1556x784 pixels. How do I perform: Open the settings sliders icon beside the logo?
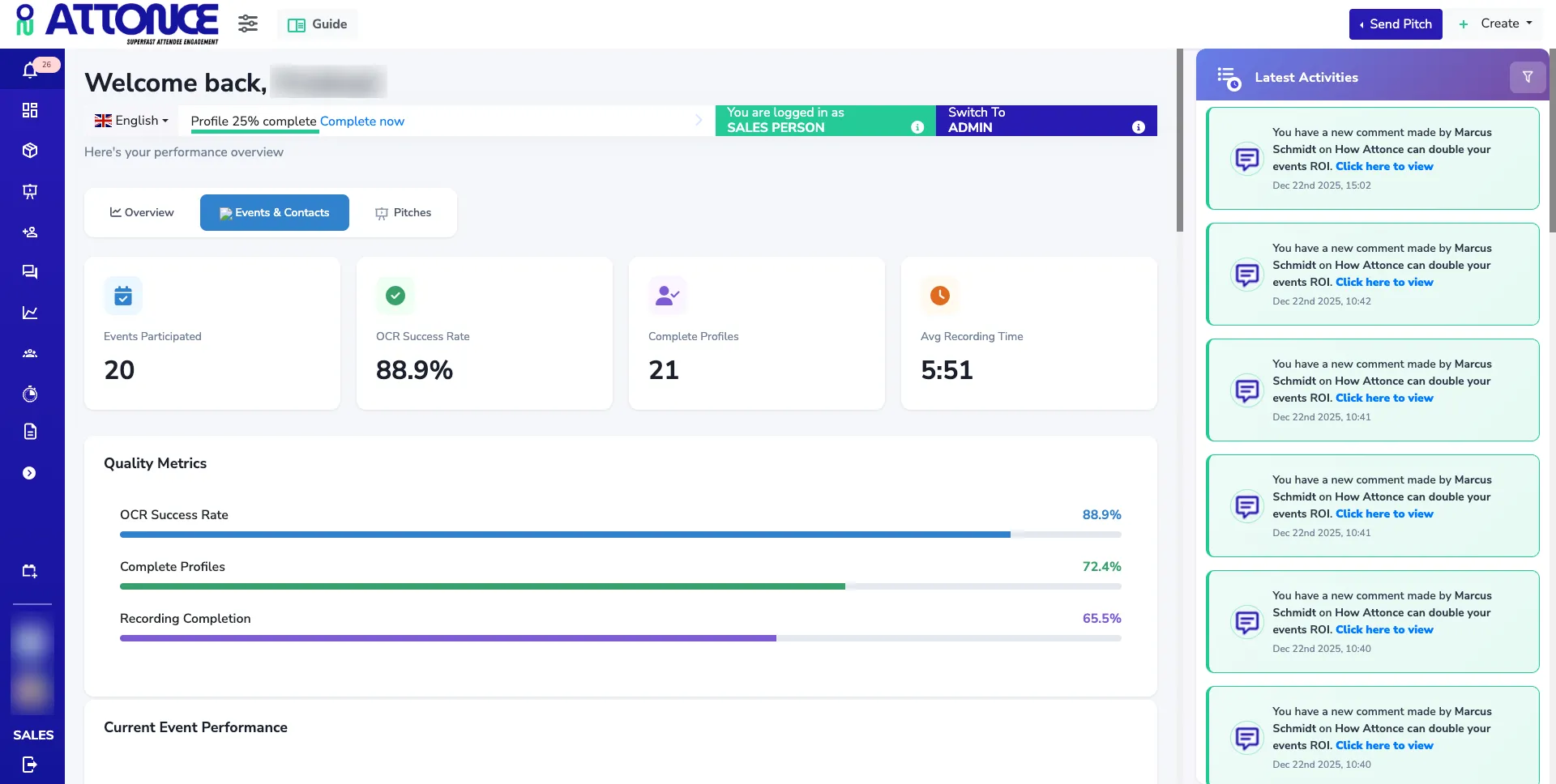pyautogui.click(x=248, y=23)
